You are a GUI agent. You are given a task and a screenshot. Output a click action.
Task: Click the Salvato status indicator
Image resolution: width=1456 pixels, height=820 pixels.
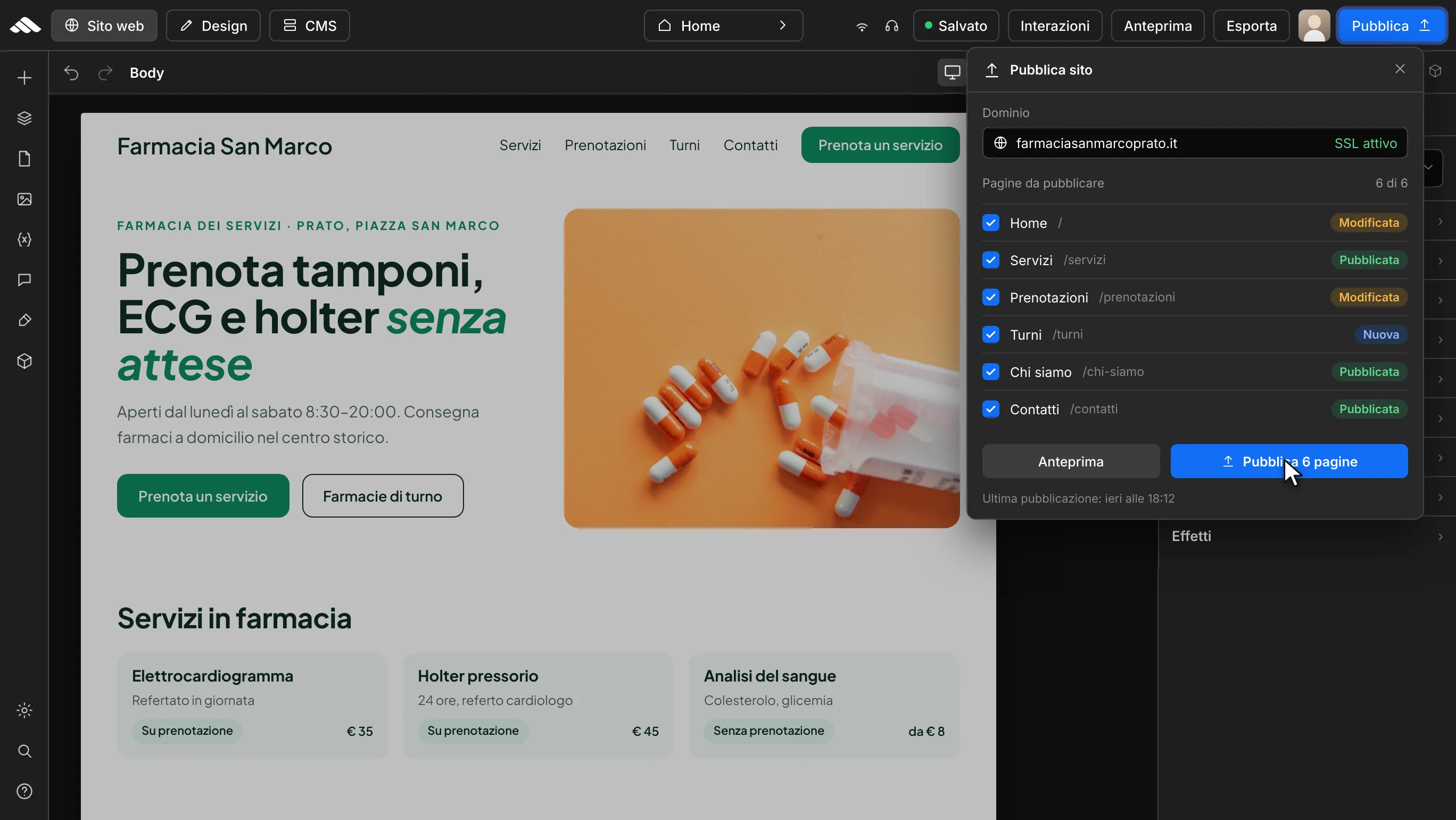[956, 26]
